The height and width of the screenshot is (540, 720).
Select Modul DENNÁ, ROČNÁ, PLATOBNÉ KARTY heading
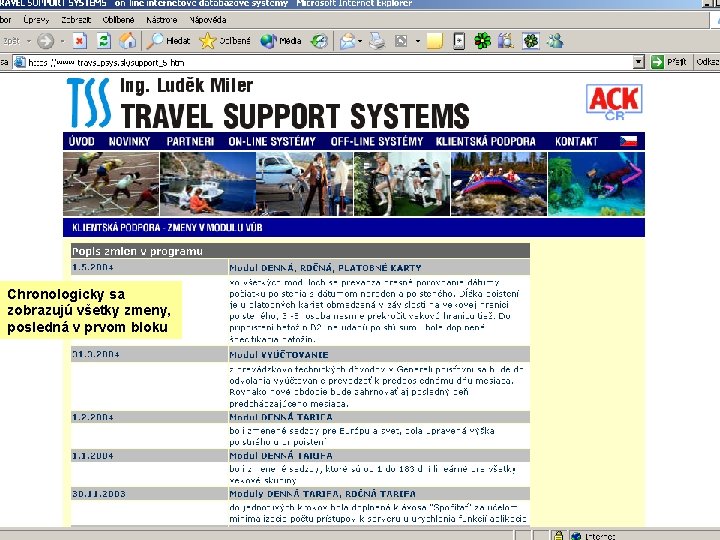(325, 268)
